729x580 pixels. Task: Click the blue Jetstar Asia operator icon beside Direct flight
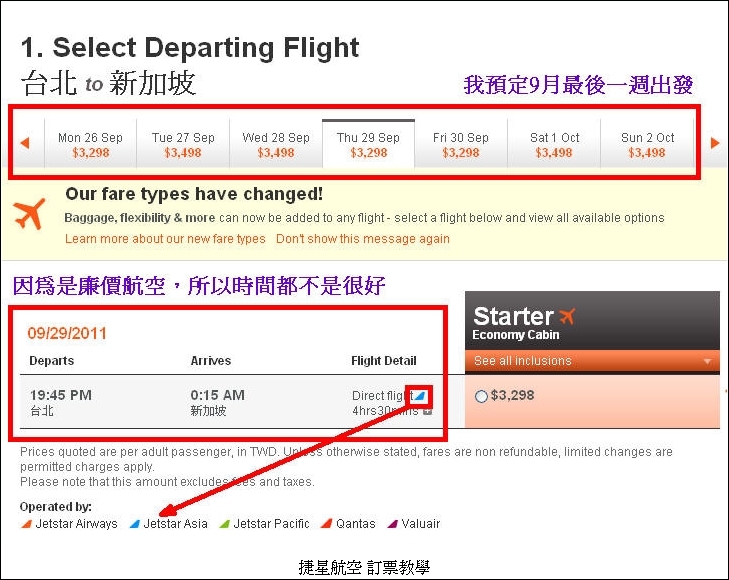(x=420, y=395)
